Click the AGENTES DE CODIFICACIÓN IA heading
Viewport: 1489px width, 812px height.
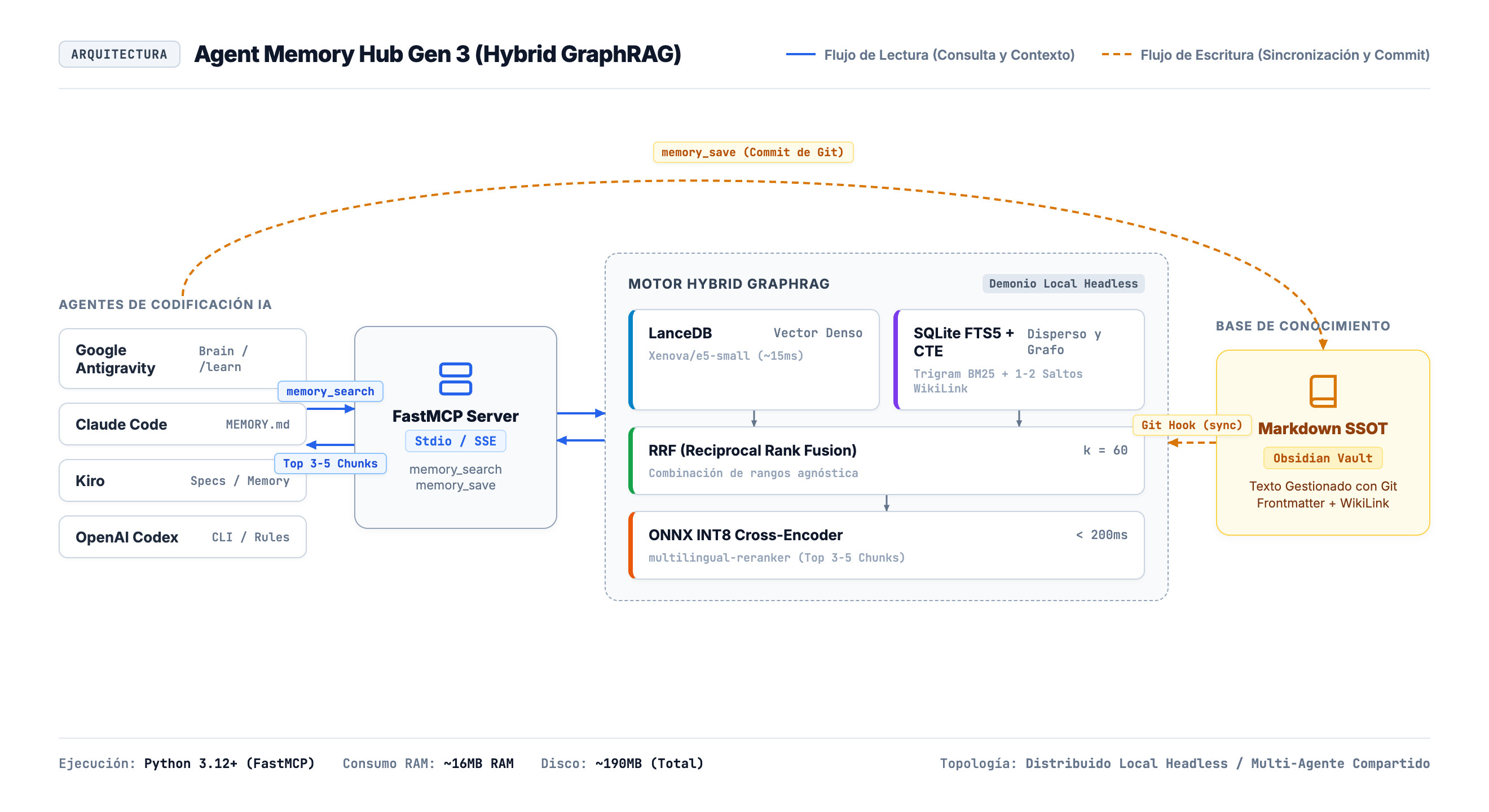coord(165,304)
